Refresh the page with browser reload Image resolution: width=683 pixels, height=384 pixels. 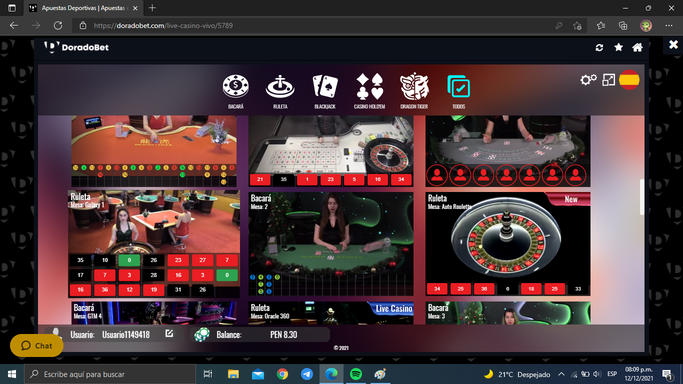pos(58,26)
